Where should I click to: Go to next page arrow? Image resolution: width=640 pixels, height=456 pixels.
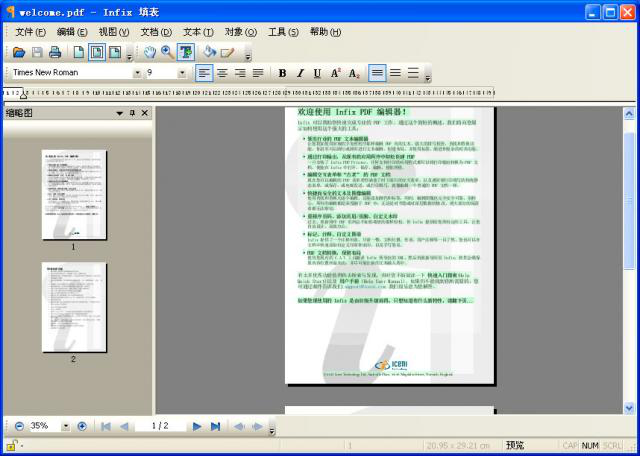197,426
